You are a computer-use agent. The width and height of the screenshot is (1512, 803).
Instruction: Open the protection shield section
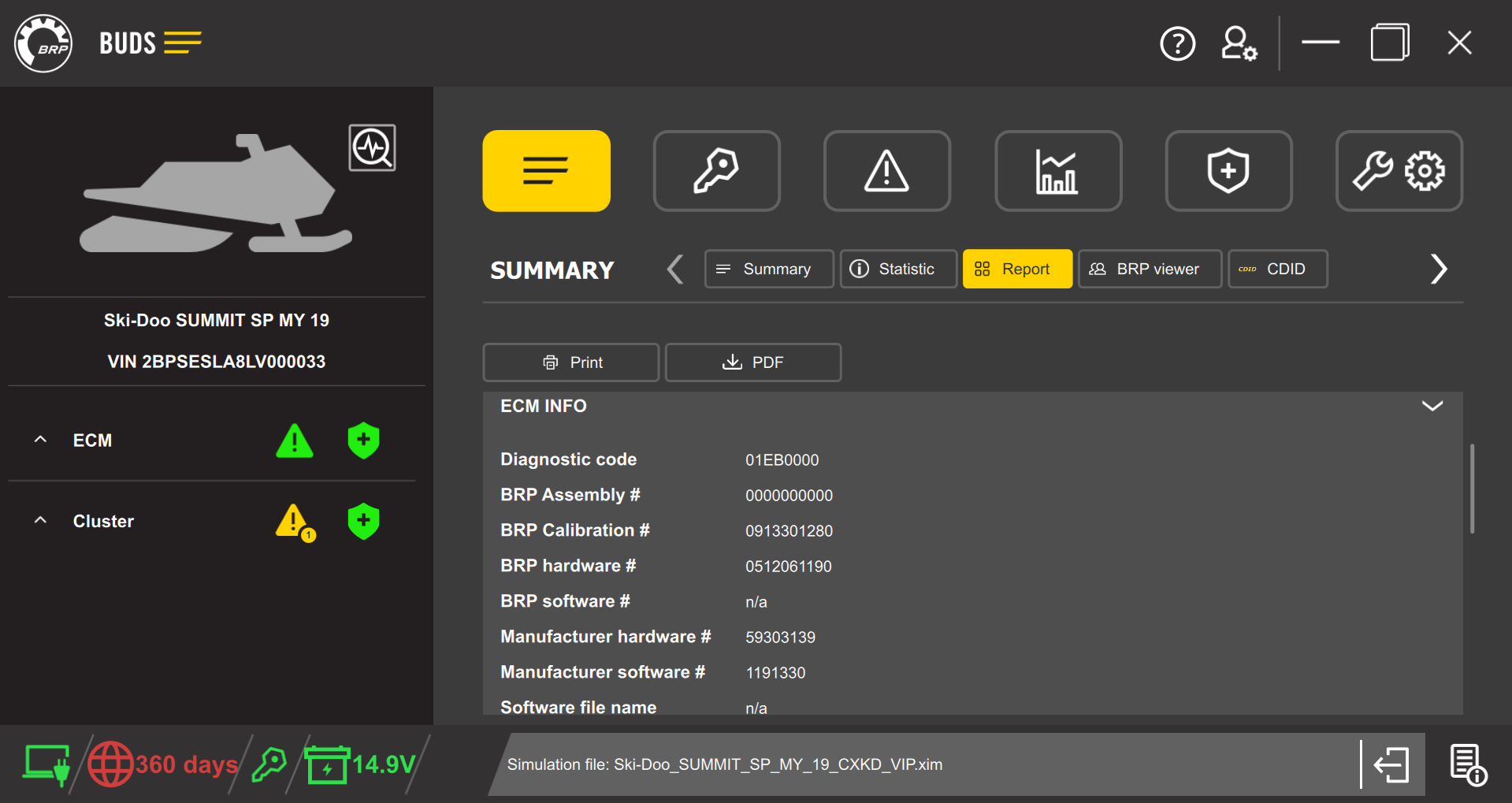point(1228,170)
